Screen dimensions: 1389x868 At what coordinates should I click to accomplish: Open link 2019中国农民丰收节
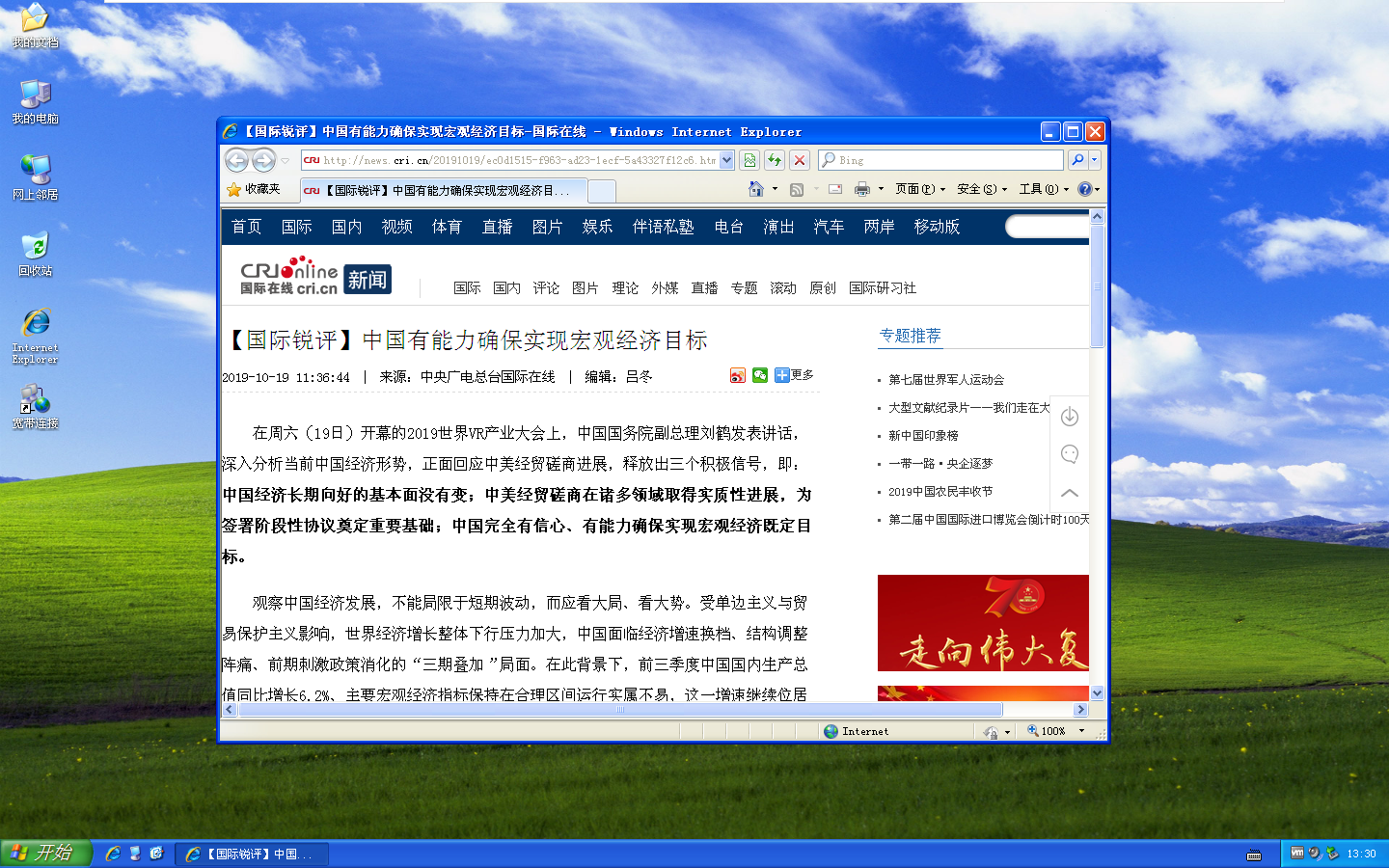tap(940, 492)
